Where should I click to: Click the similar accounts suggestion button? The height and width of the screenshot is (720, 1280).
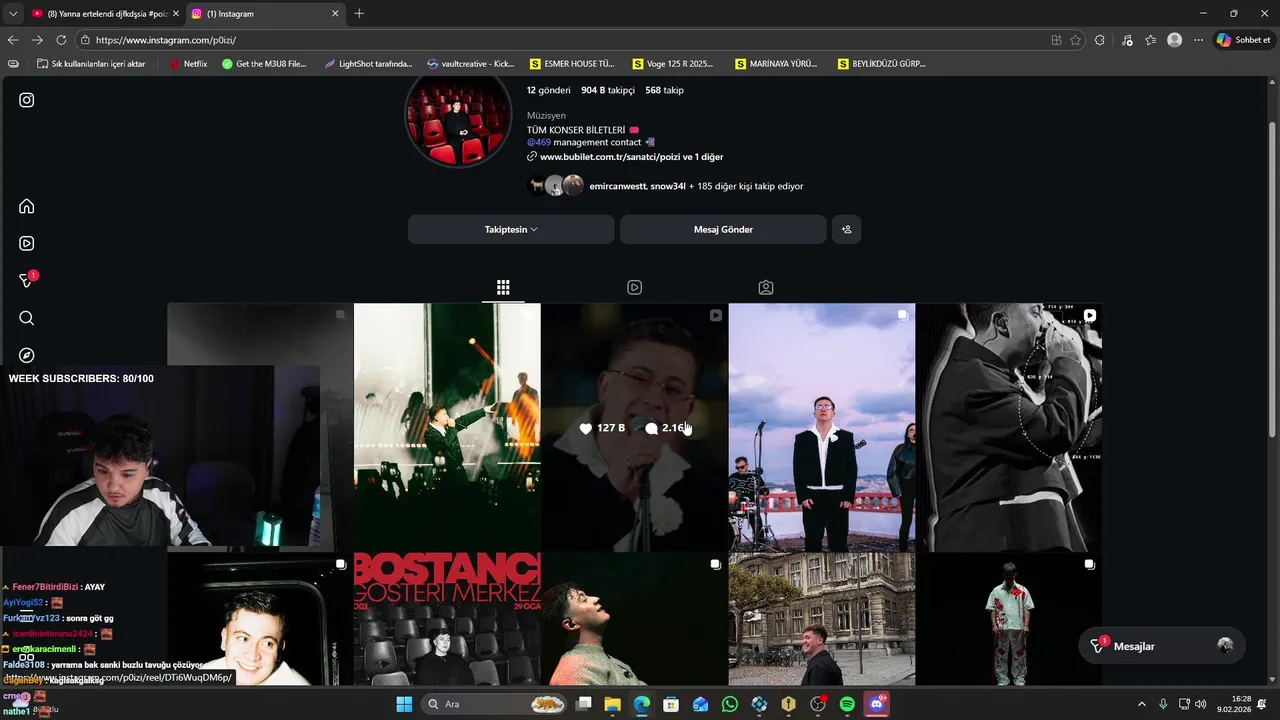click(x=846, y=229)
